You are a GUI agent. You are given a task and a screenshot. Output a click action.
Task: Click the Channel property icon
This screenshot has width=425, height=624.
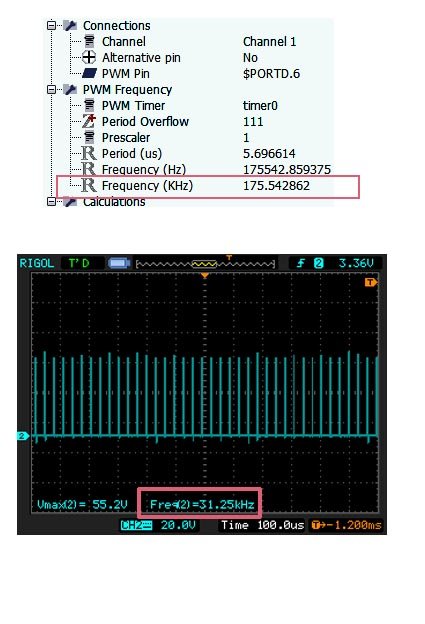89,41
